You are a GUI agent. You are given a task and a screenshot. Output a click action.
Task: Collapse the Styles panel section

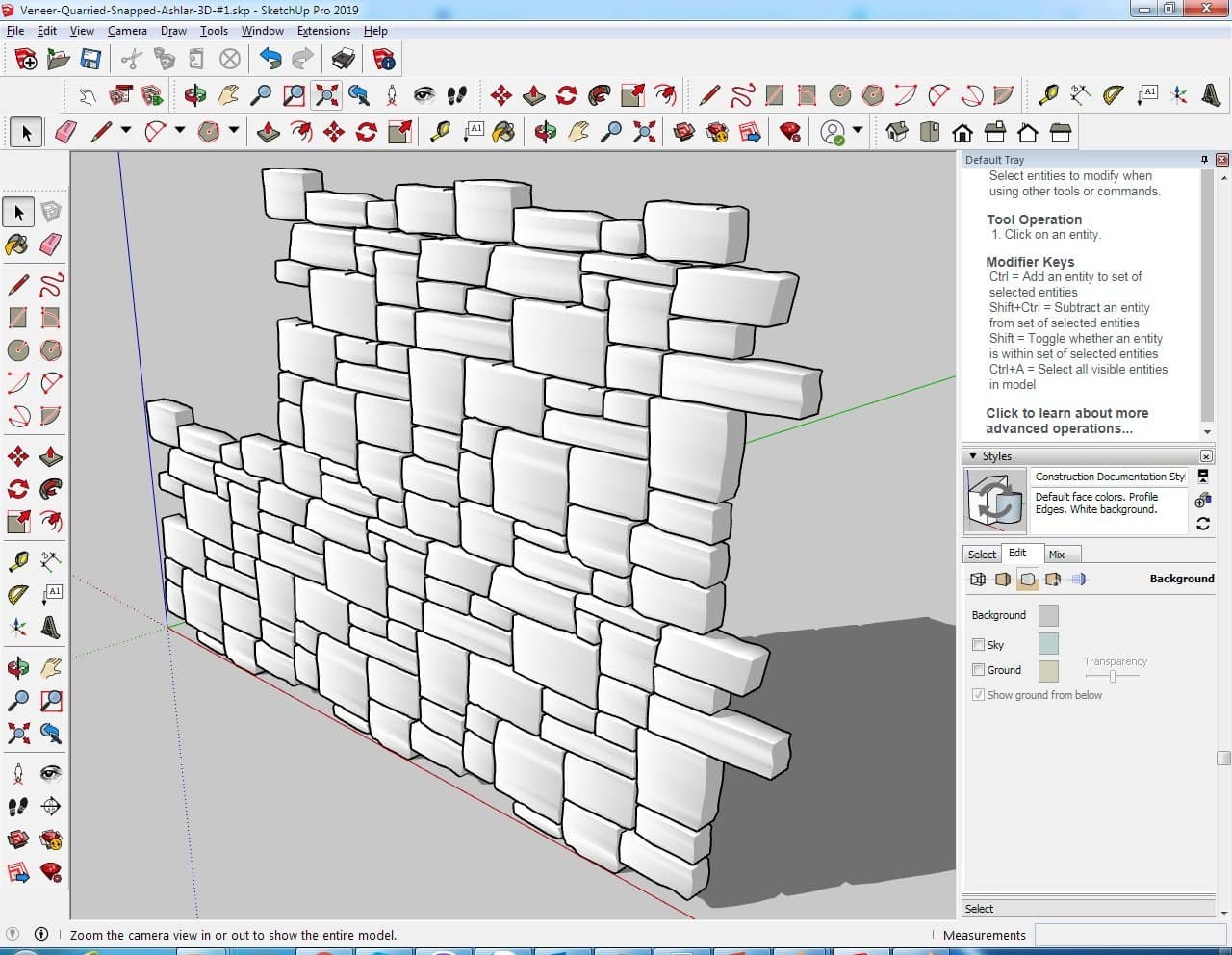973,456
